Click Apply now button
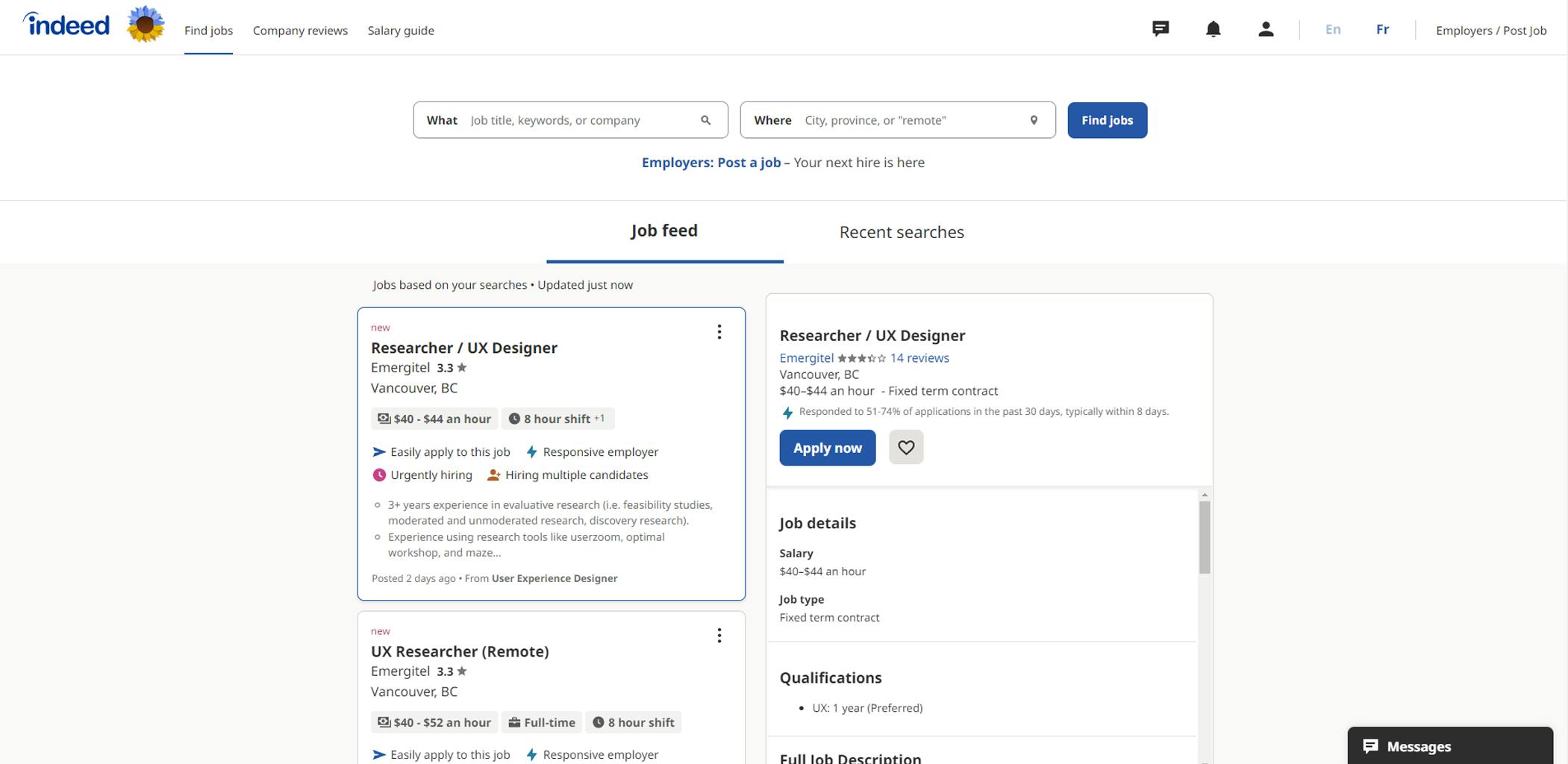This screenshot has height=764, width=1568. (x=827, y=448)
